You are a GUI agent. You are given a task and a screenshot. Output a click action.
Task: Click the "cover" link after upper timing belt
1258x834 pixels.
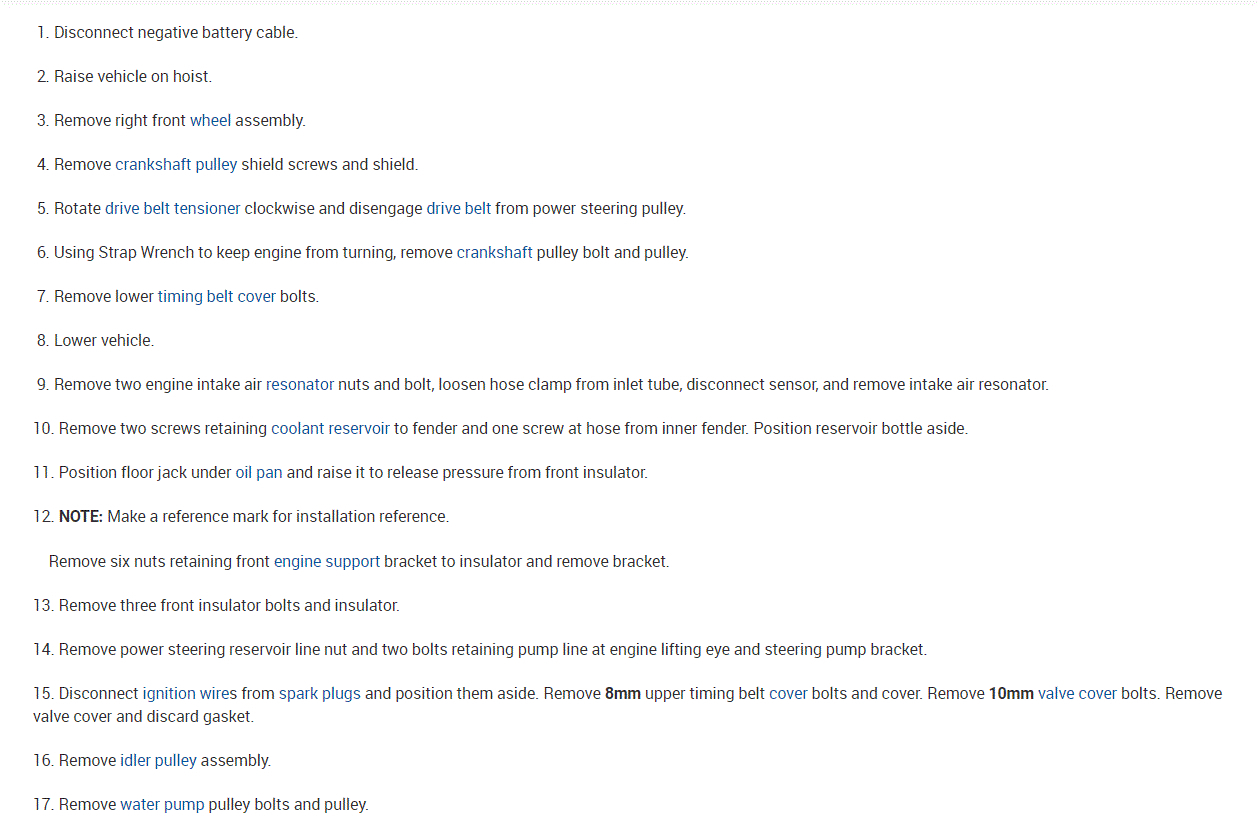click(x=788, y=694)
